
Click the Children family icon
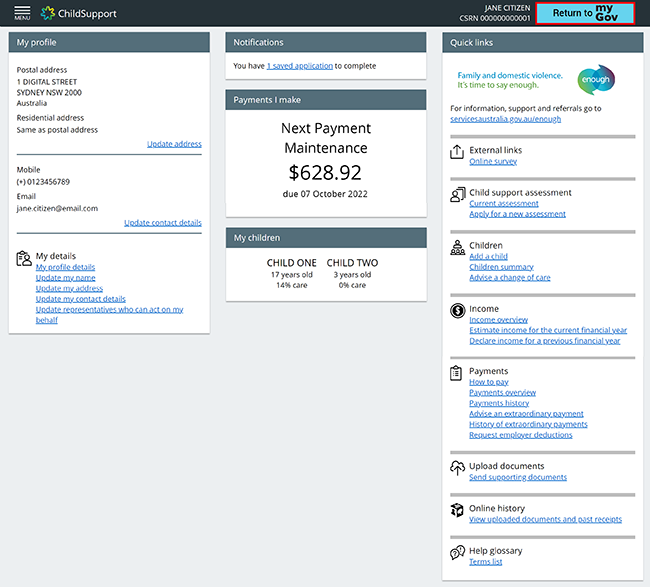tap(457, 247)
